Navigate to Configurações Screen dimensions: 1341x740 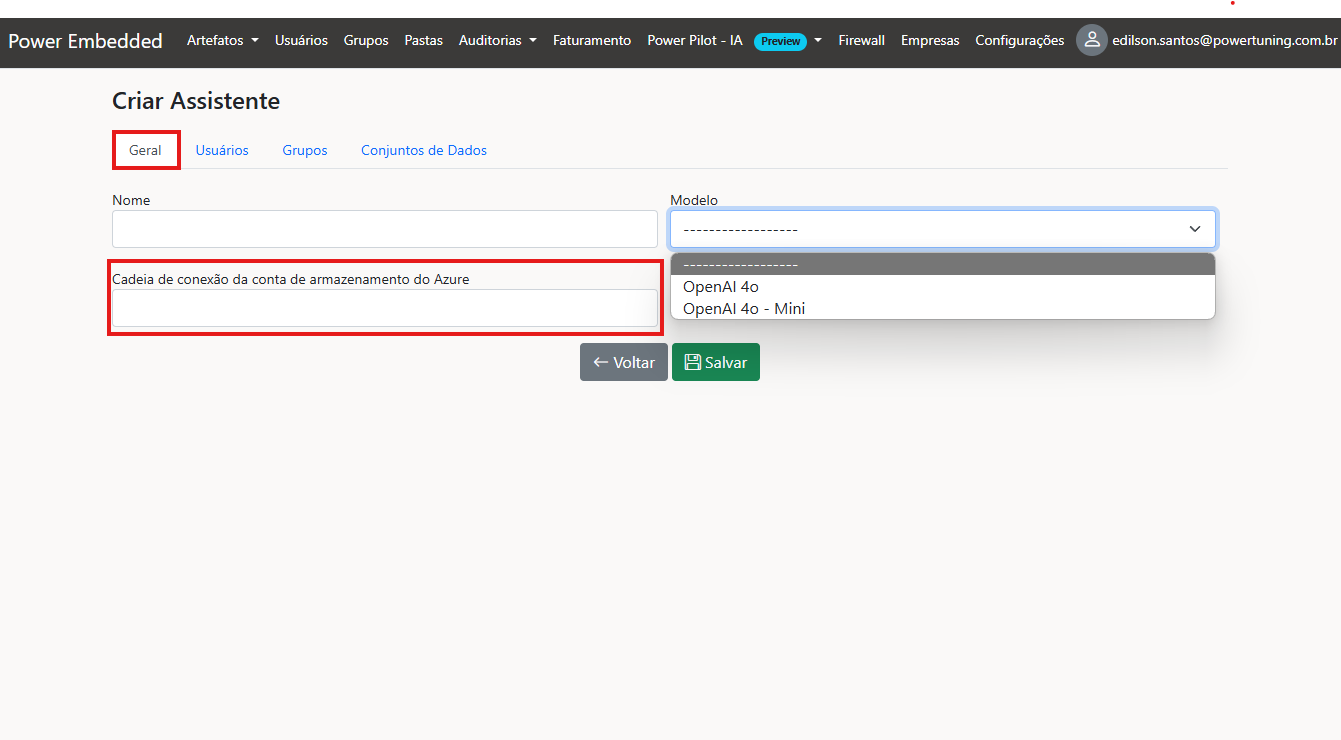pyautogui.click(x=1019, y=40)
